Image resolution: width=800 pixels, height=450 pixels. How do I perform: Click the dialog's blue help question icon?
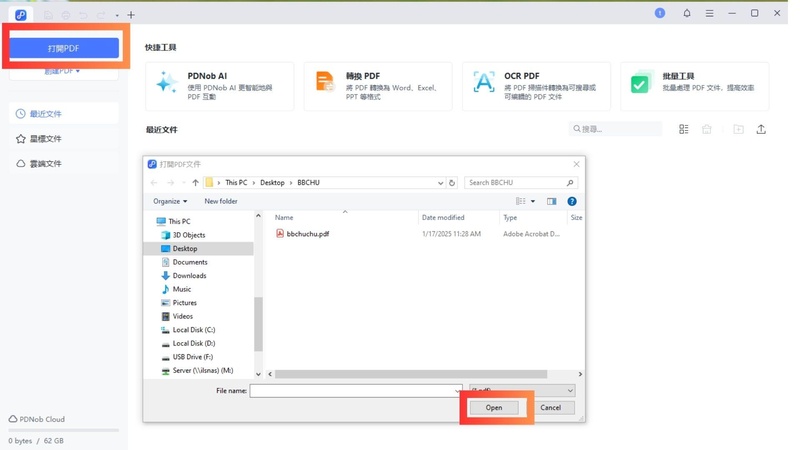click(x=572, y=201)
